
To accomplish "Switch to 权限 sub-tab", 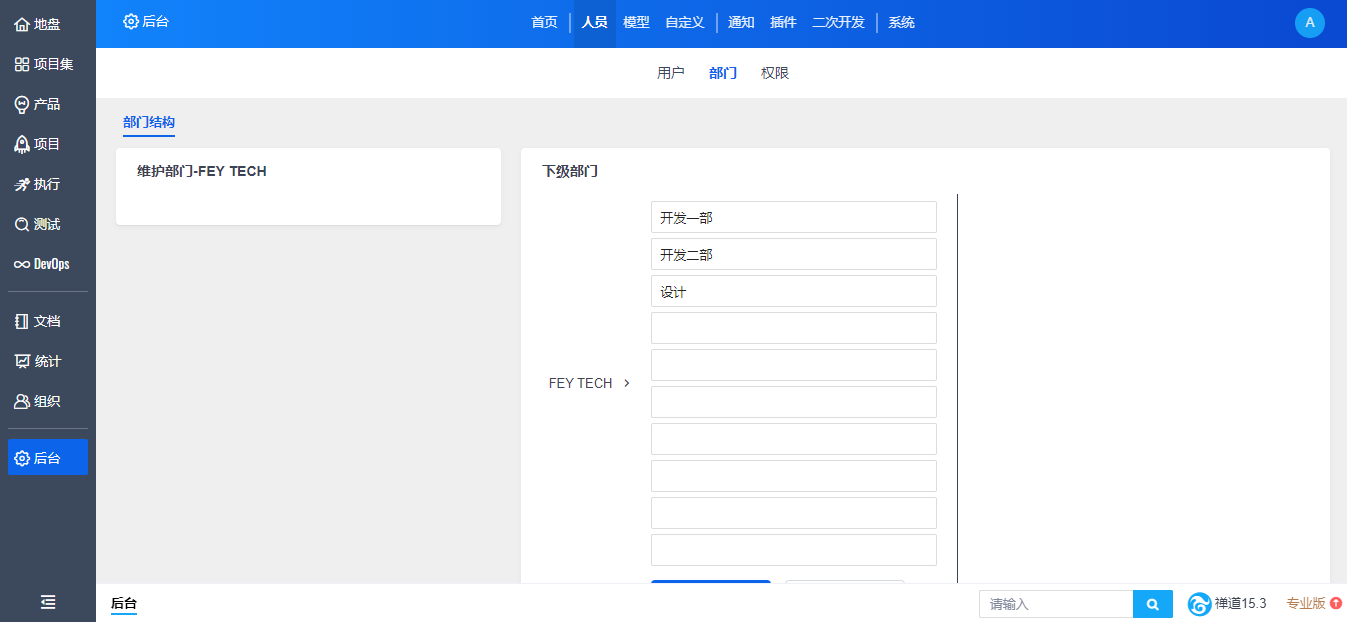I will (775, 73).
